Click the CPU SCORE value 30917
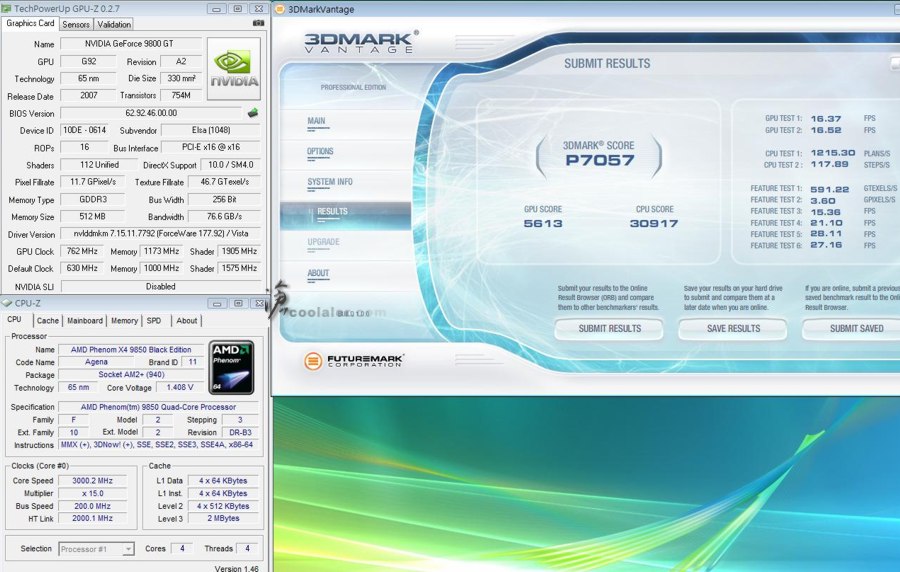The image size is (900, 572). [x=654, y=223]
